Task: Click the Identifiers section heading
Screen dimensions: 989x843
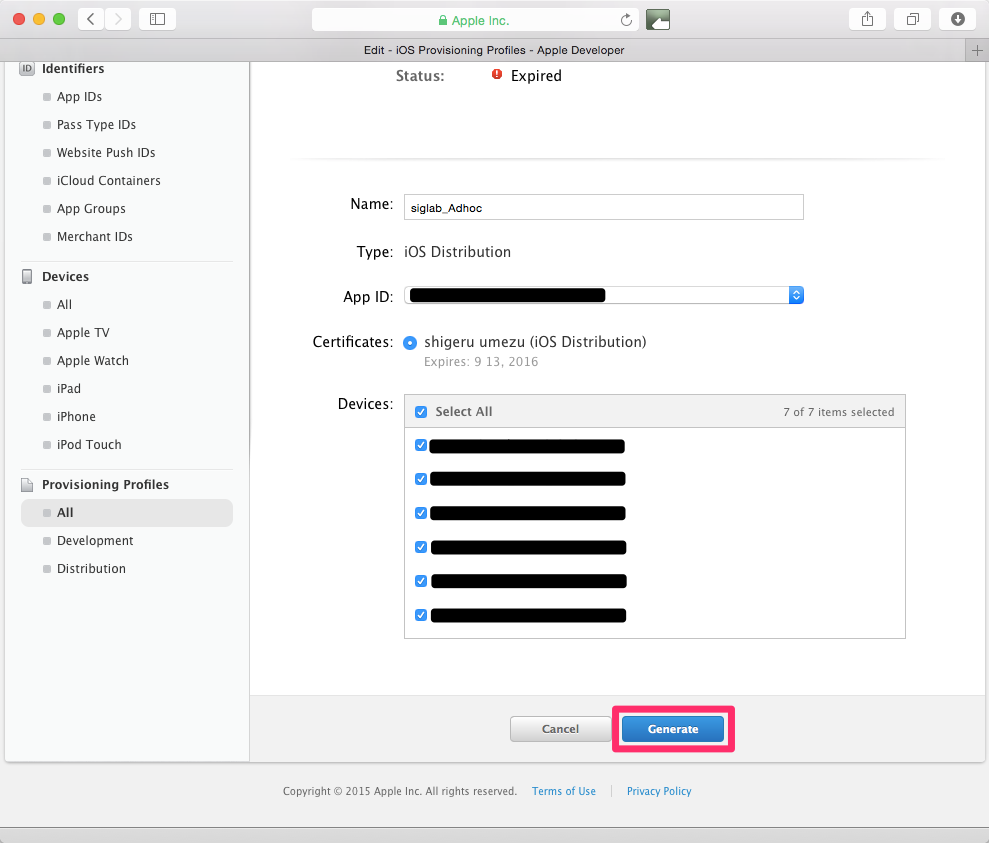Action: (x=73, y=69)
